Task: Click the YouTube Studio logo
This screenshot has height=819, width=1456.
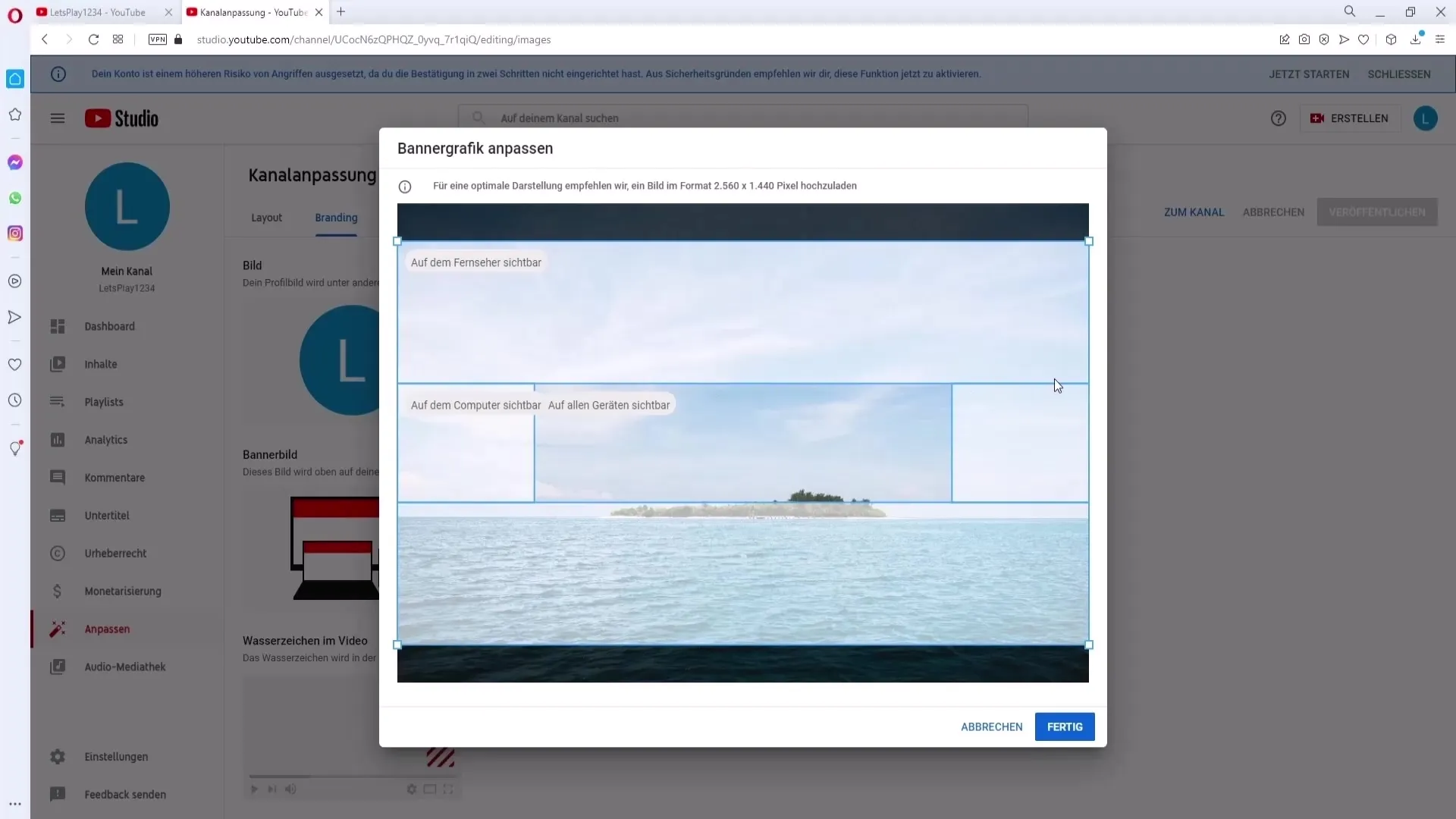Action: [122, 118]
